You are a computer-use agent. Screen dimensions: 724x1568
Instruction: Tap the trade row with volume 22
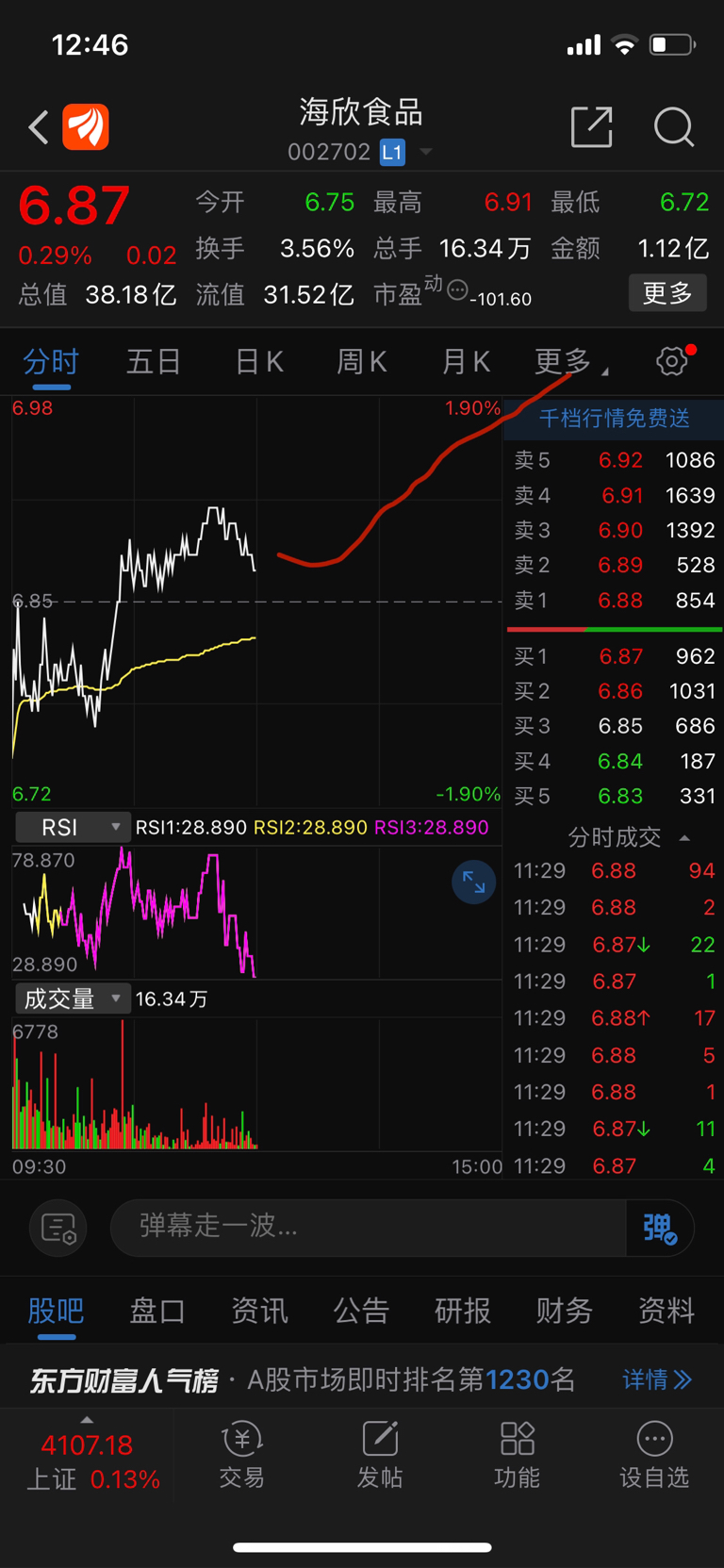(x=614, y=944)
